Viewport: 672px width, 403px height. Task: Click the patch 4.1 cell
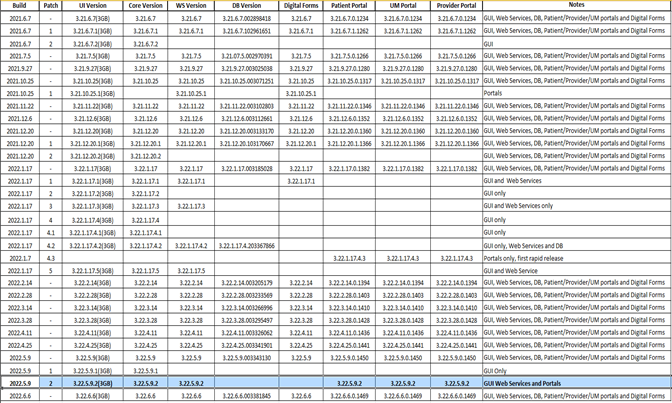pyautogui.click(x=50, y=232)
